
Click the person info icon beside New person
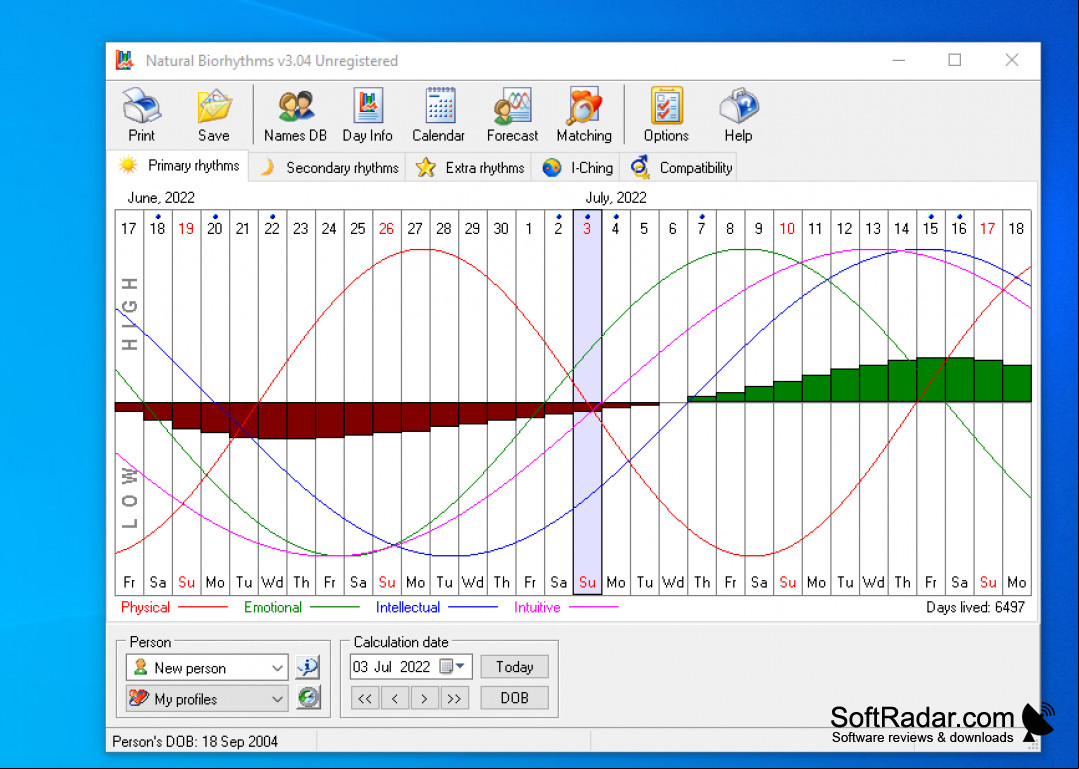pyautogui.click(x=308, y=667)
